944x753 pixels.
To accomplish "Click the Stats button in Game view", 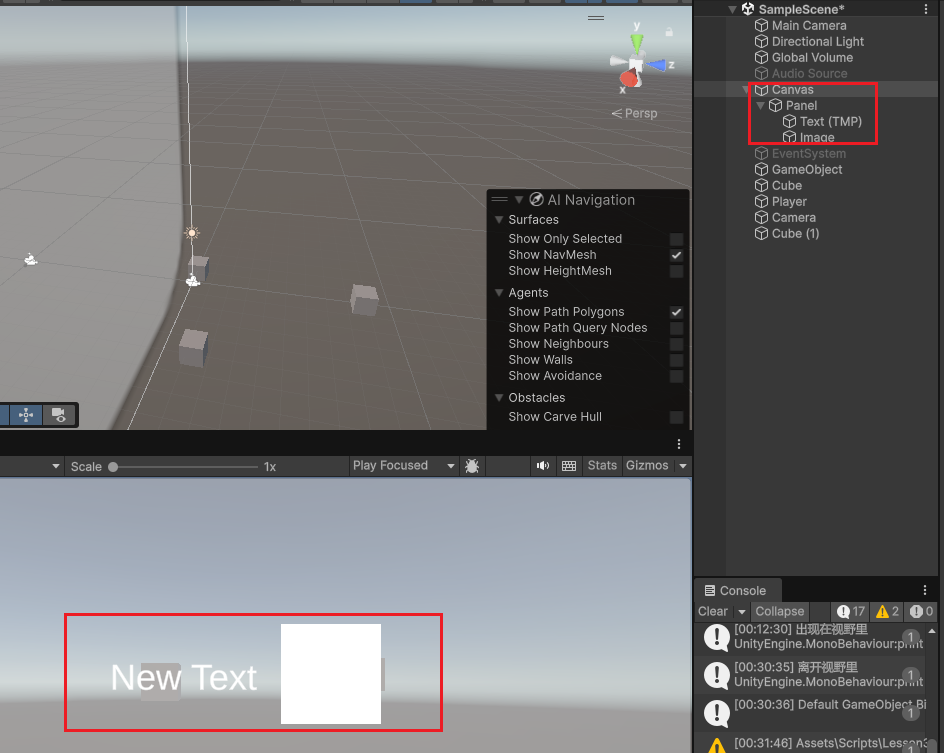I will (602, 466).
